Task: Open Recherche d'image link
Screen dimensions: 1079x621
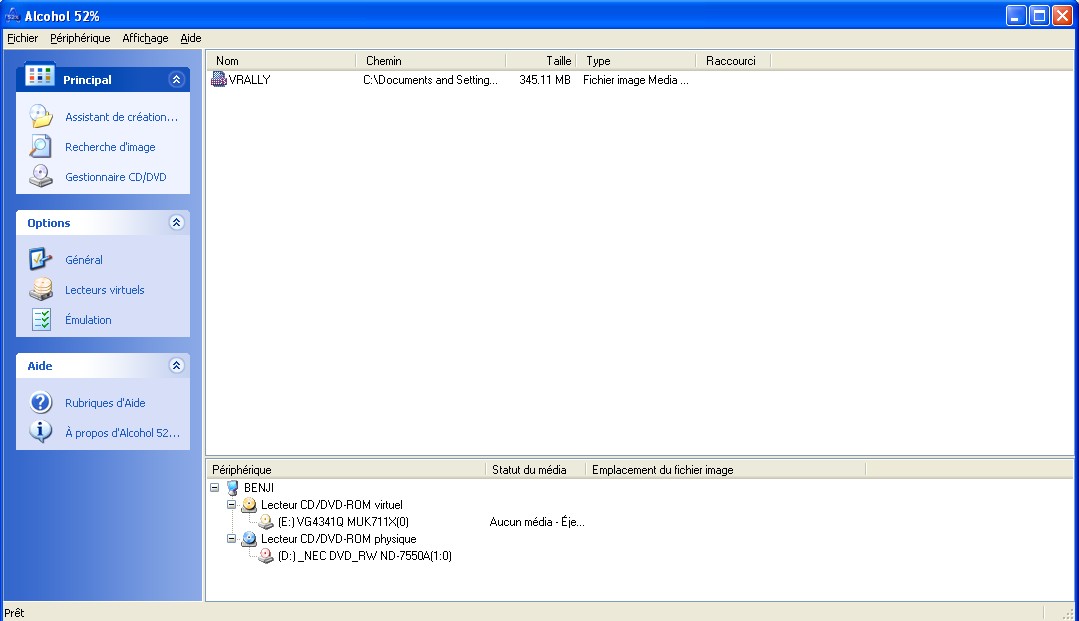Action: click(x=110, y=147)
